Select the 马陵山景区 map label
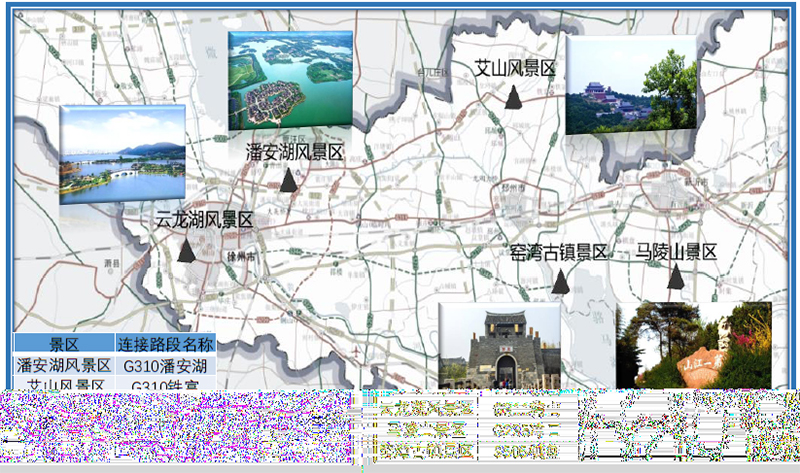Image resolution: width=800 pixels, height=473 pixels. click(677, 252)
